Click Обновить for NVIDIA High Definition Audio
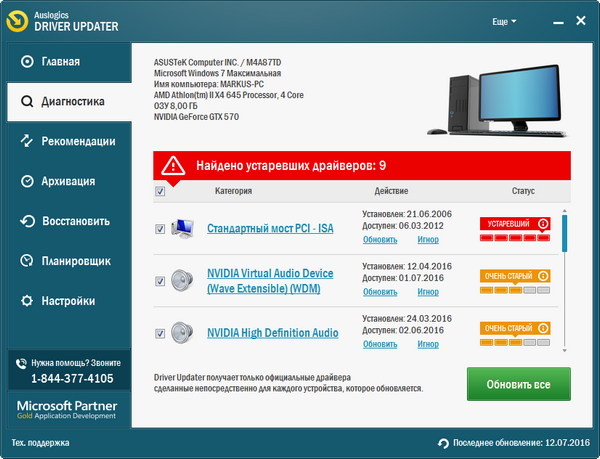Screen dimensions: 600x459 coord(380,344)
